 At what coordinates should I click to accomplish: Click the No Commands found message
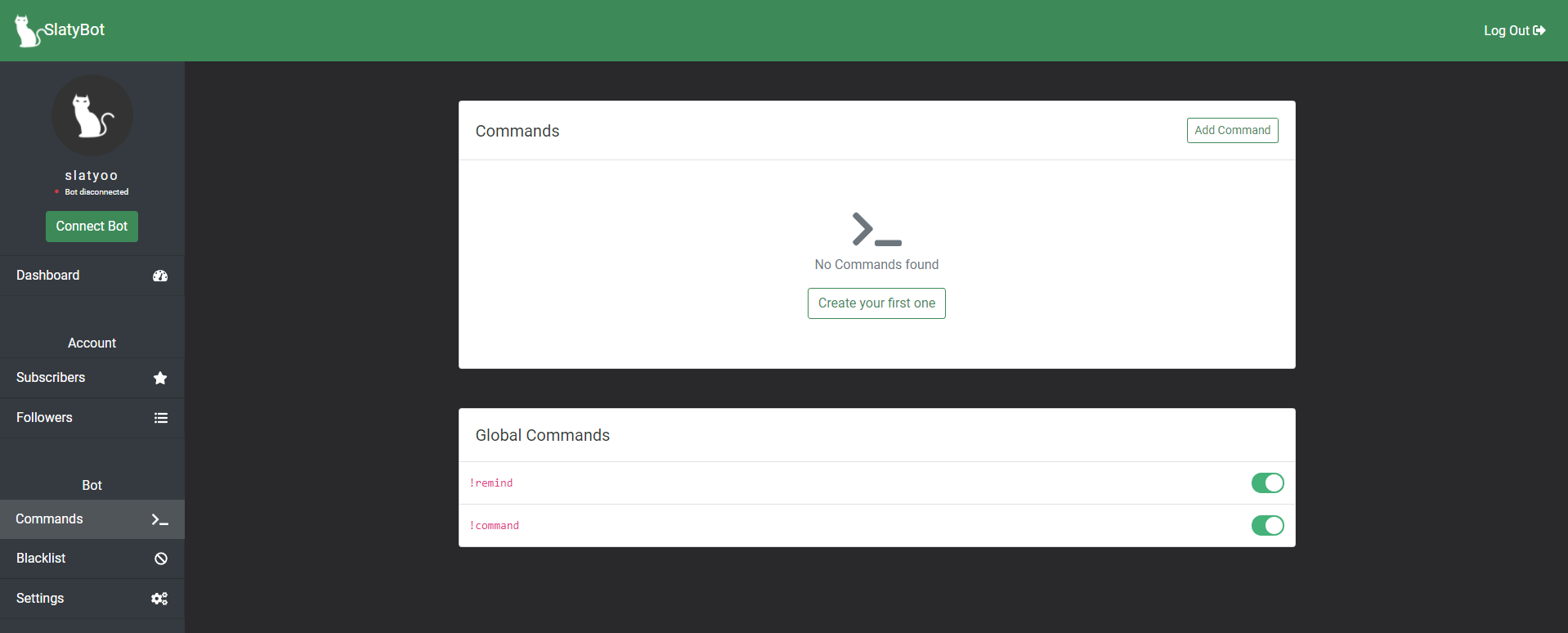coord(876,265)
